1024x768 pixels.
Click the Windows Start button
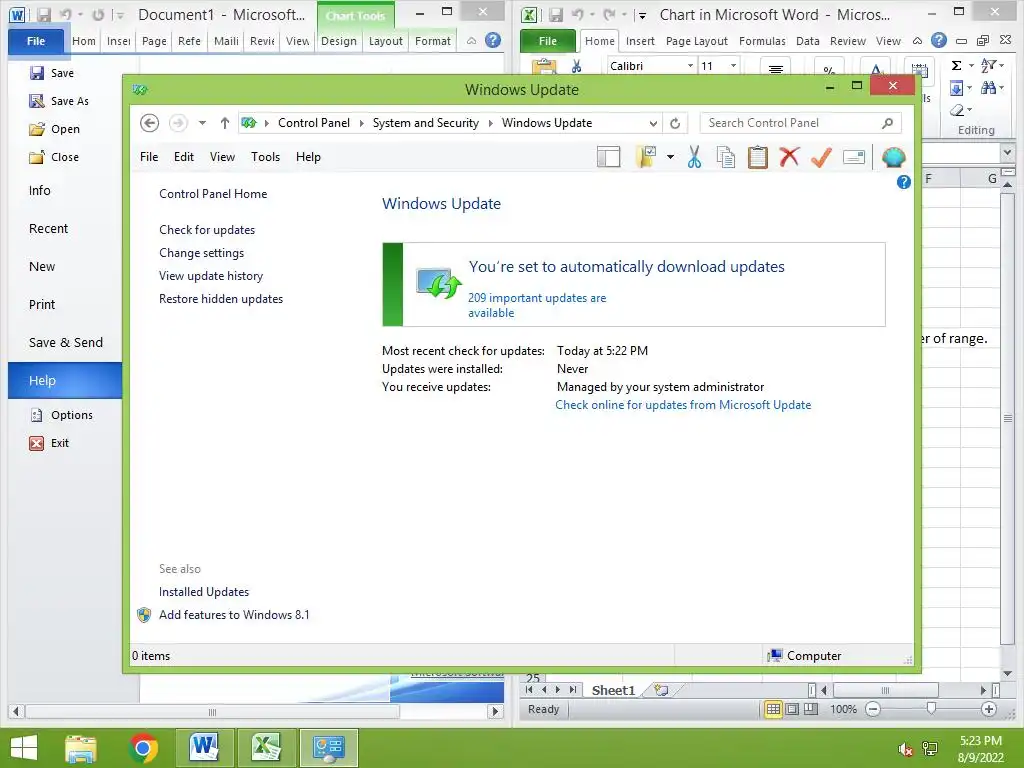pyautogui.click(x=24, y=748)
